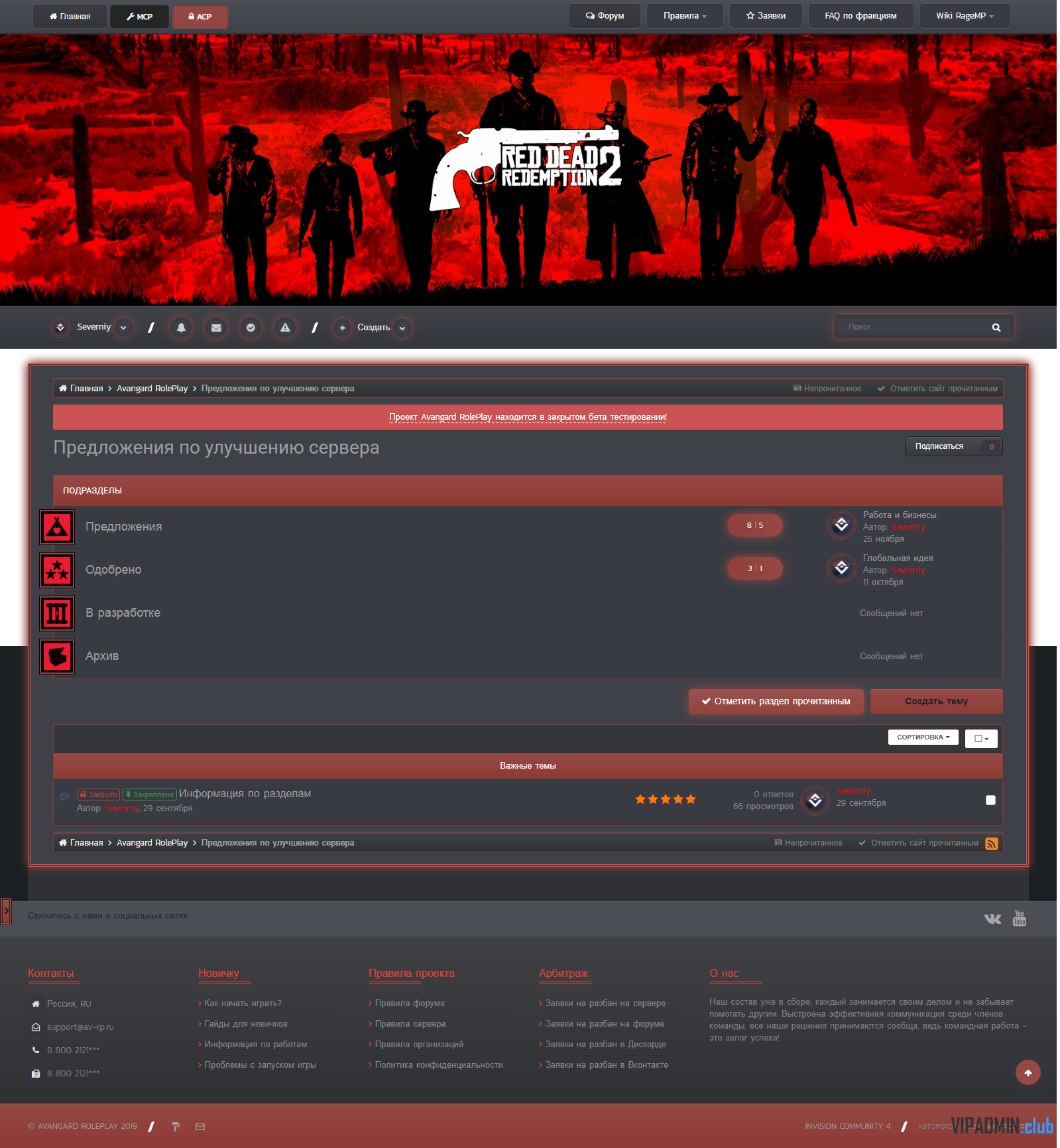The height and width of the screenshot is (1148, 1060).
Task: Open the MCP moderator panel
Action: click(139, 17)
